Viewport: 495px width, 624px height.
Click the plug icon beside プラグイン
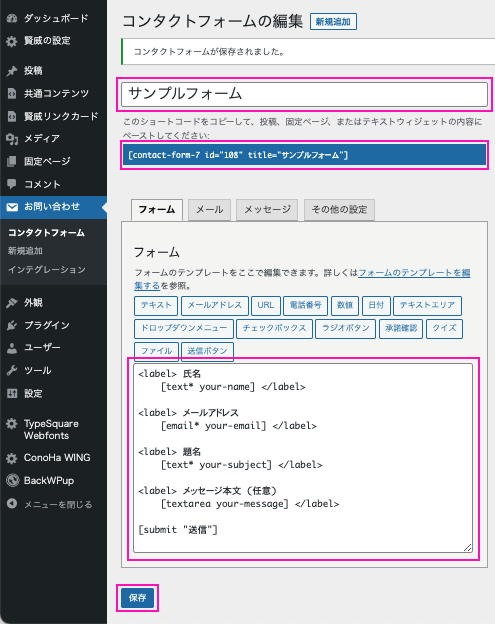tap(12, 326)
